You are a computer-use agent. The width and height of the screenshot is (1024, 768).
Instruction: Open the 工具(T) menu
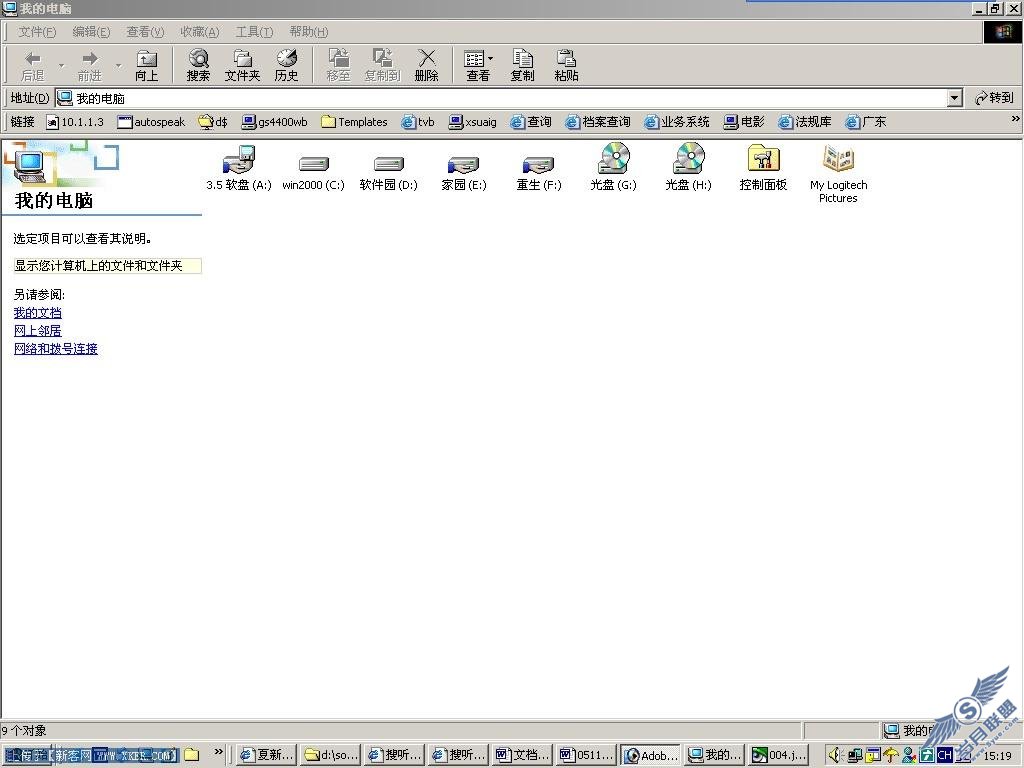254,31
